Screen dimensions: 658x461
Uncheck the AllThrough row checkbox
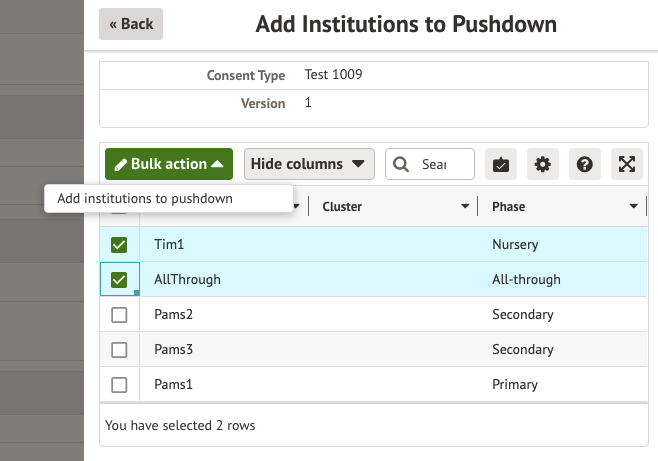click(119, 280)
